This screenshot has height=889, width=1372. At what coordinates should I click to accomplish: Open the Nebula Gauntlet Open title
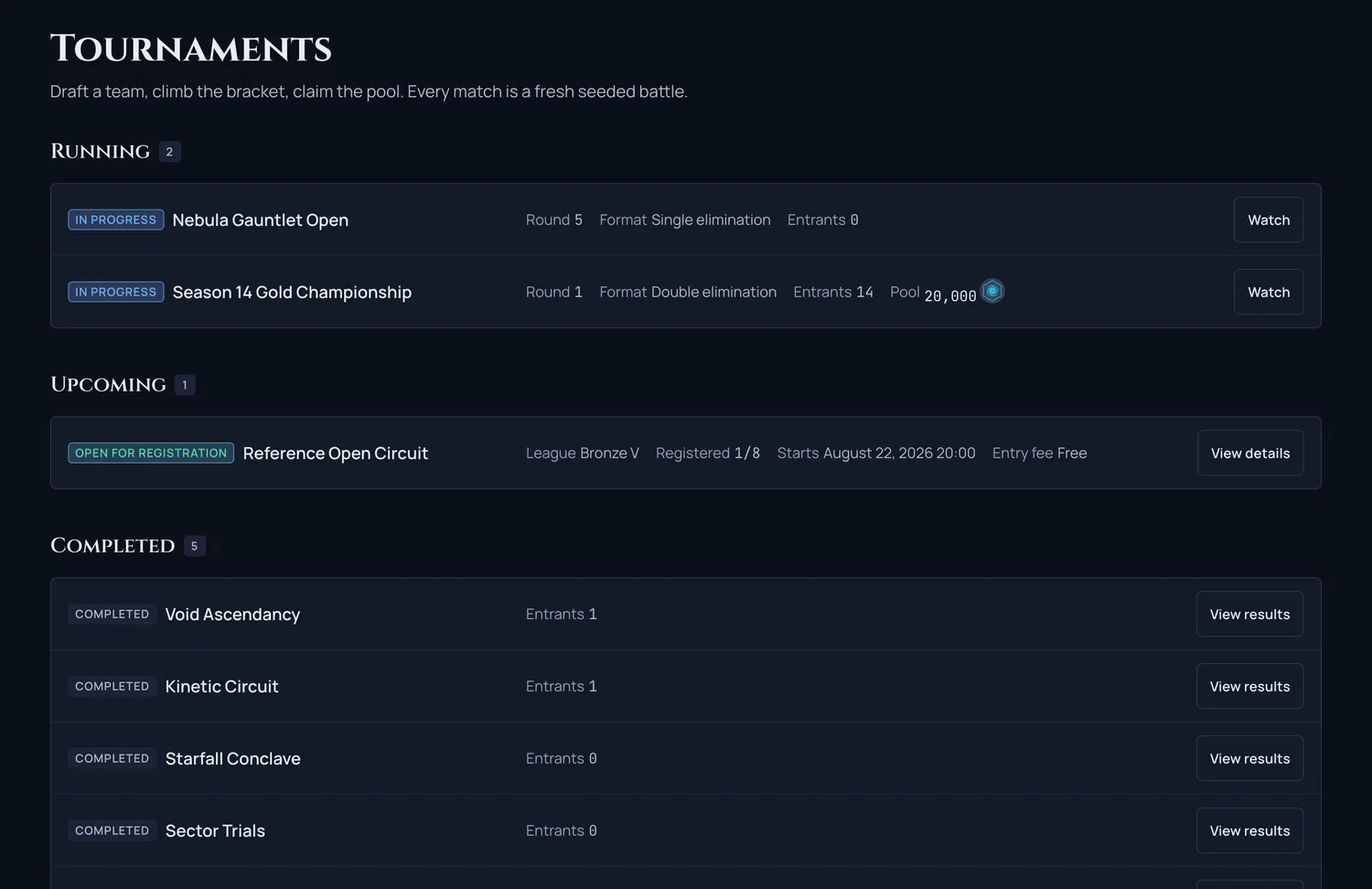click(x=261, y=220)
